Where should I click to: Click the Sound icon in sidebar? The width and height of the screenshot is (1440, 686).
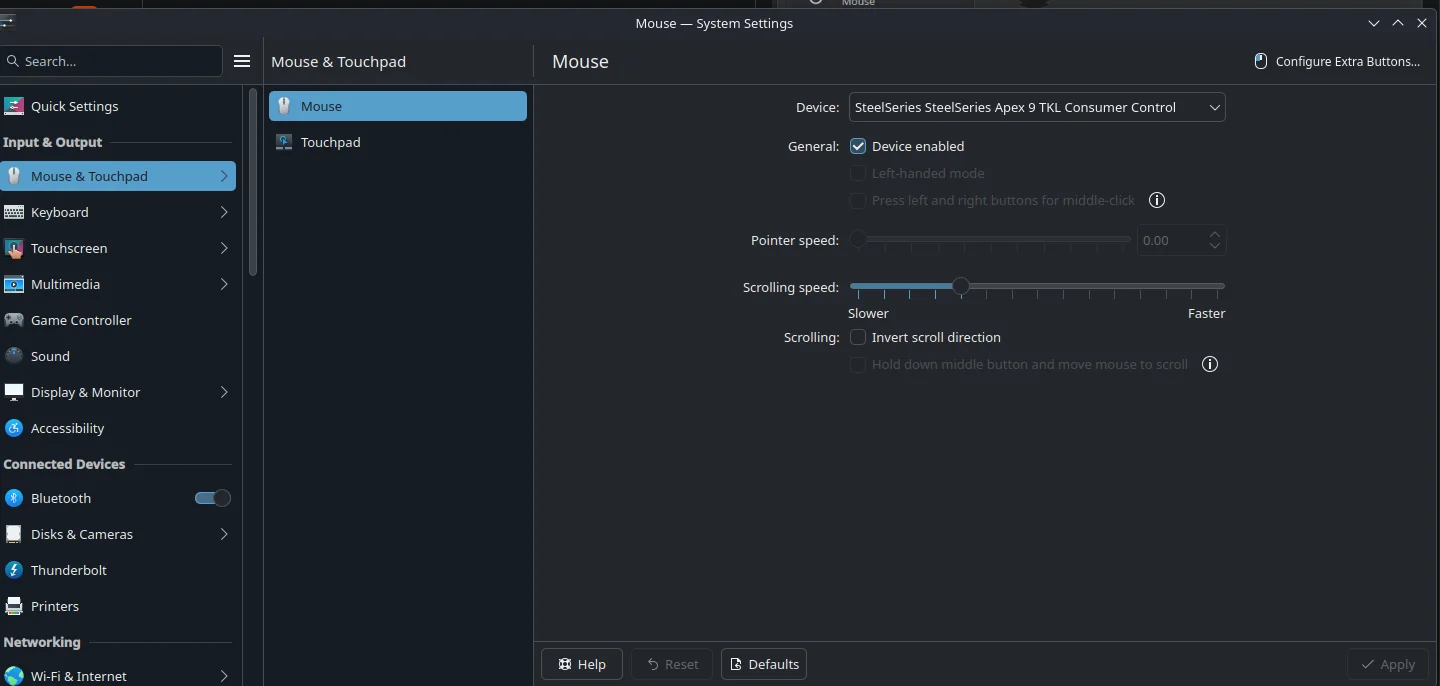(14, 356)
